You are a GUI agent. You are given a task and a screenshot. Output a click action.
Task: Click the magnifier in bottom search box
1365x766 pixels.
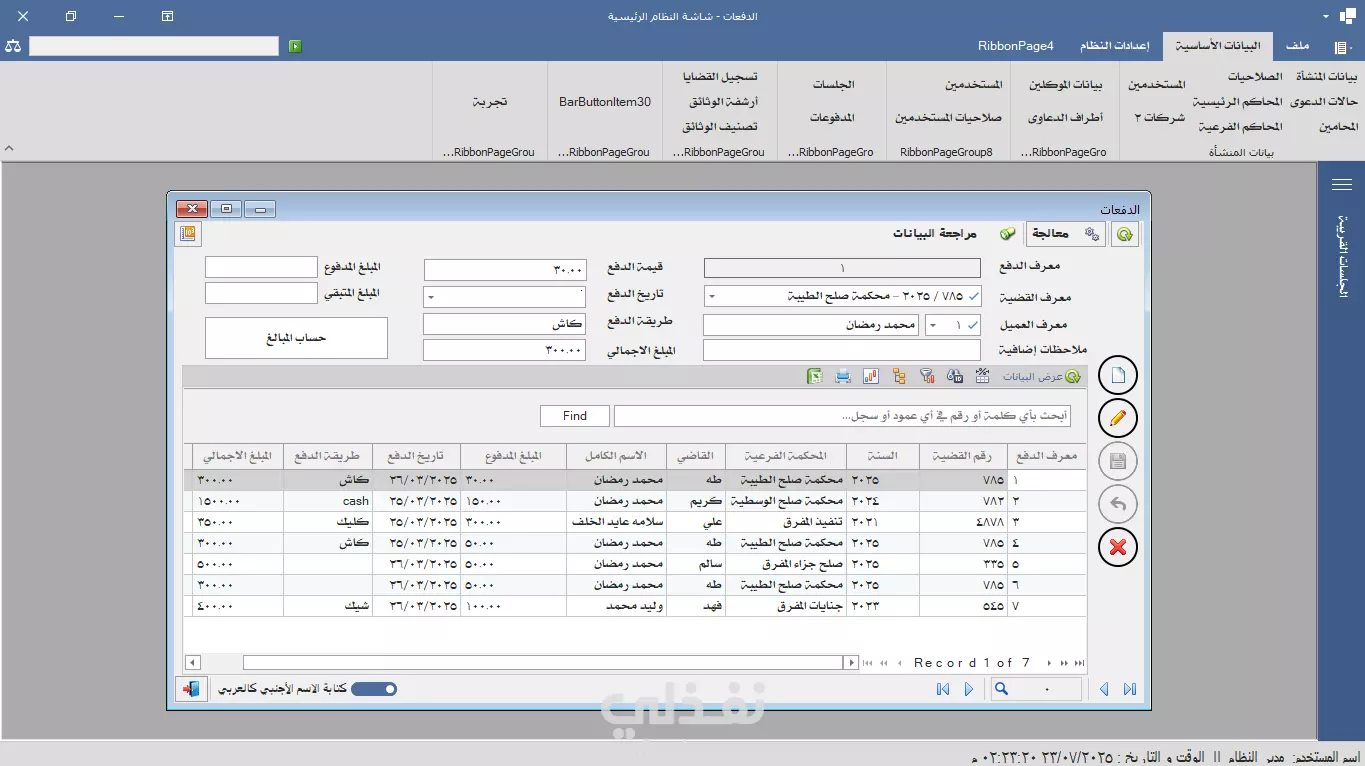(x=1001, y=689)
